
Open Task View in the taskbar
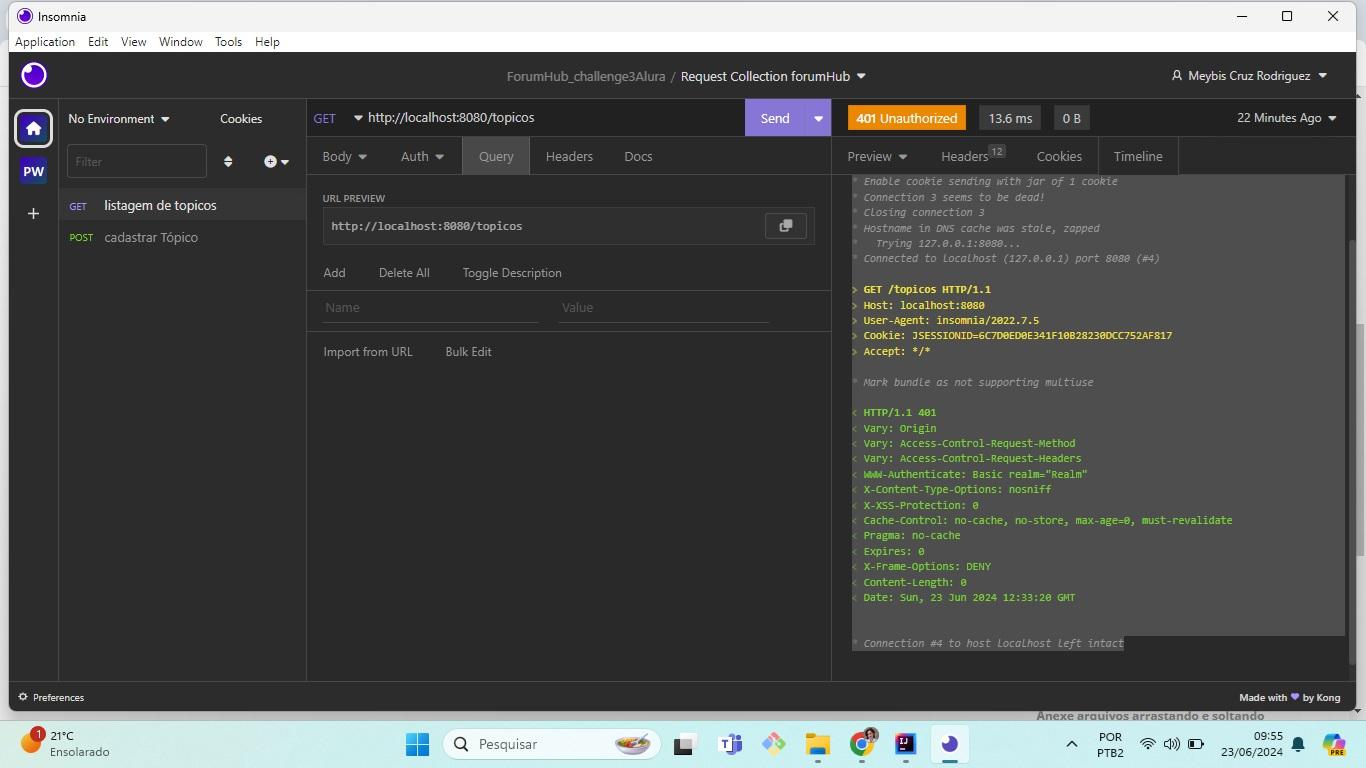click(x=684, y=744)
